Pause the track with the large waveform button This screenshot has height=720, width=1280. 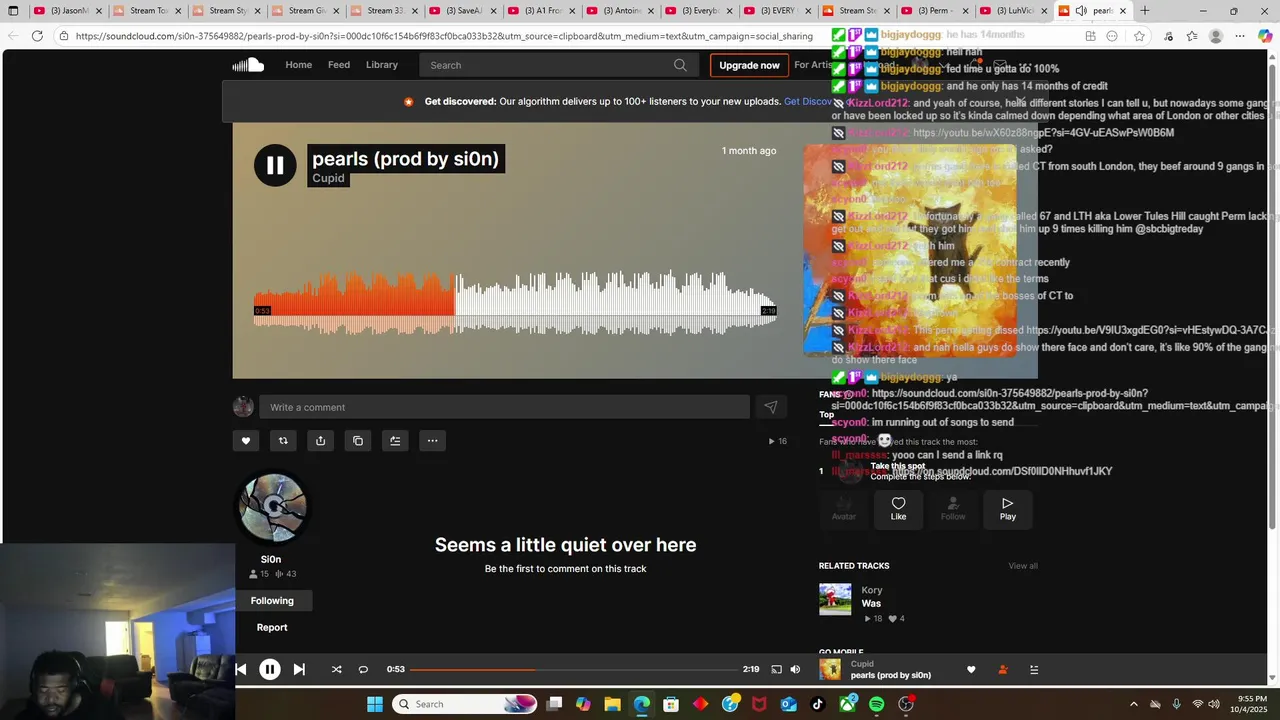[x=275, y=166]
